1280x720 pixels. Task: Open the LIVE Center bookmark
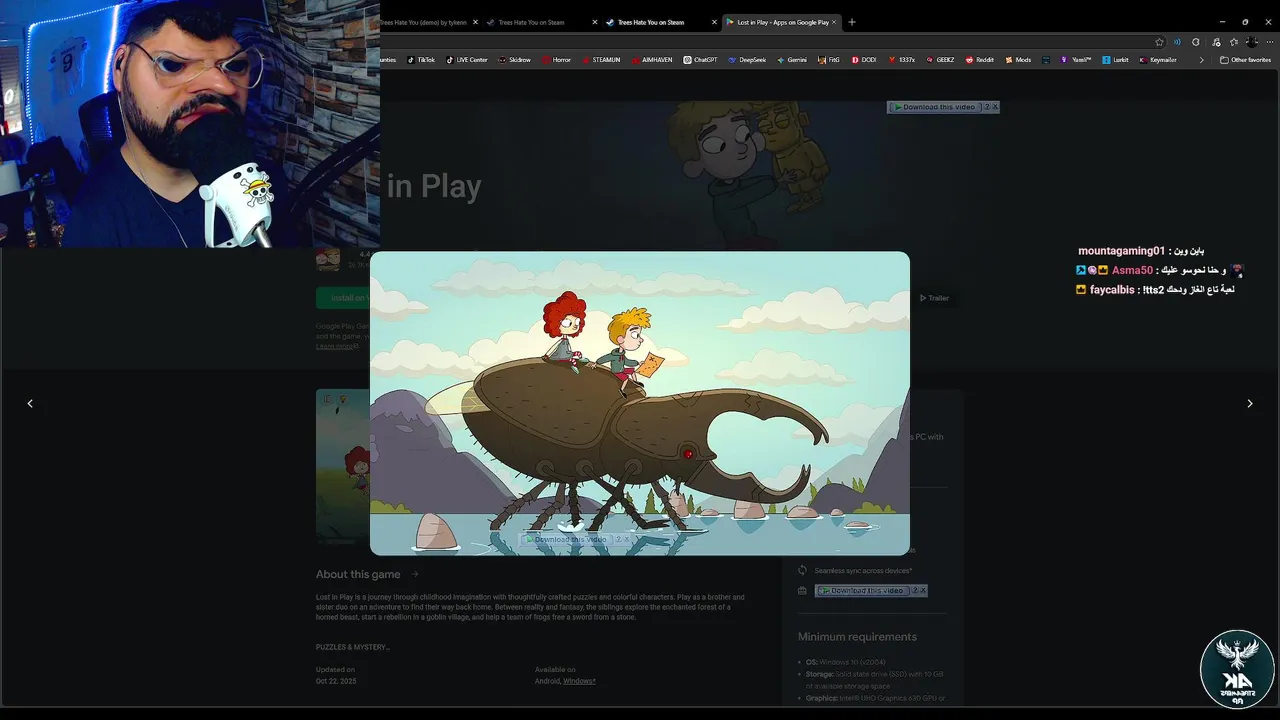click(x=466, y=60)
